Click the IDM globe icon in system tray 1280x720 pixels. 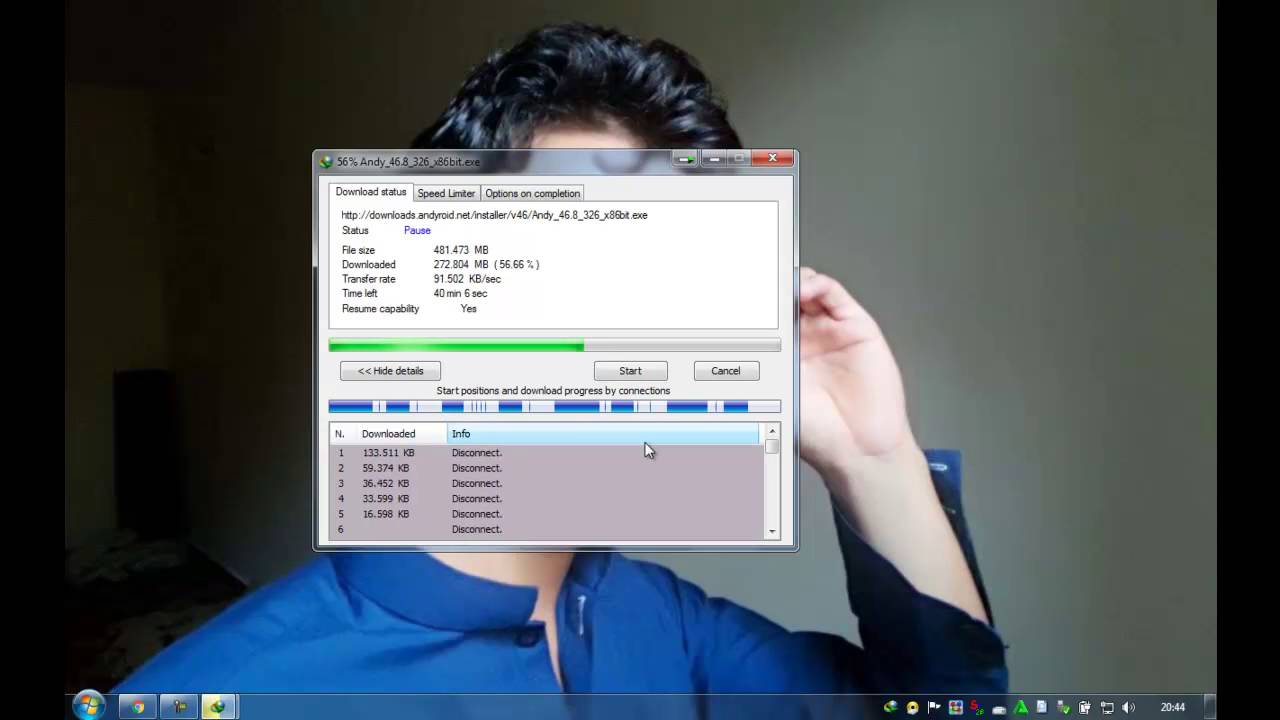(890, 707)
